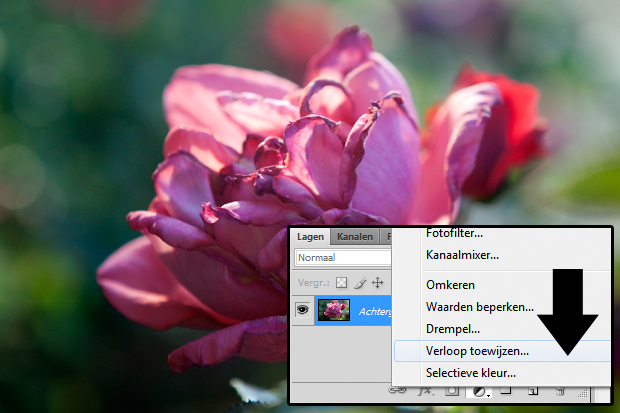Click the Achtergrond layer name
The image size is (620, 413).
(x=374, y=312)
